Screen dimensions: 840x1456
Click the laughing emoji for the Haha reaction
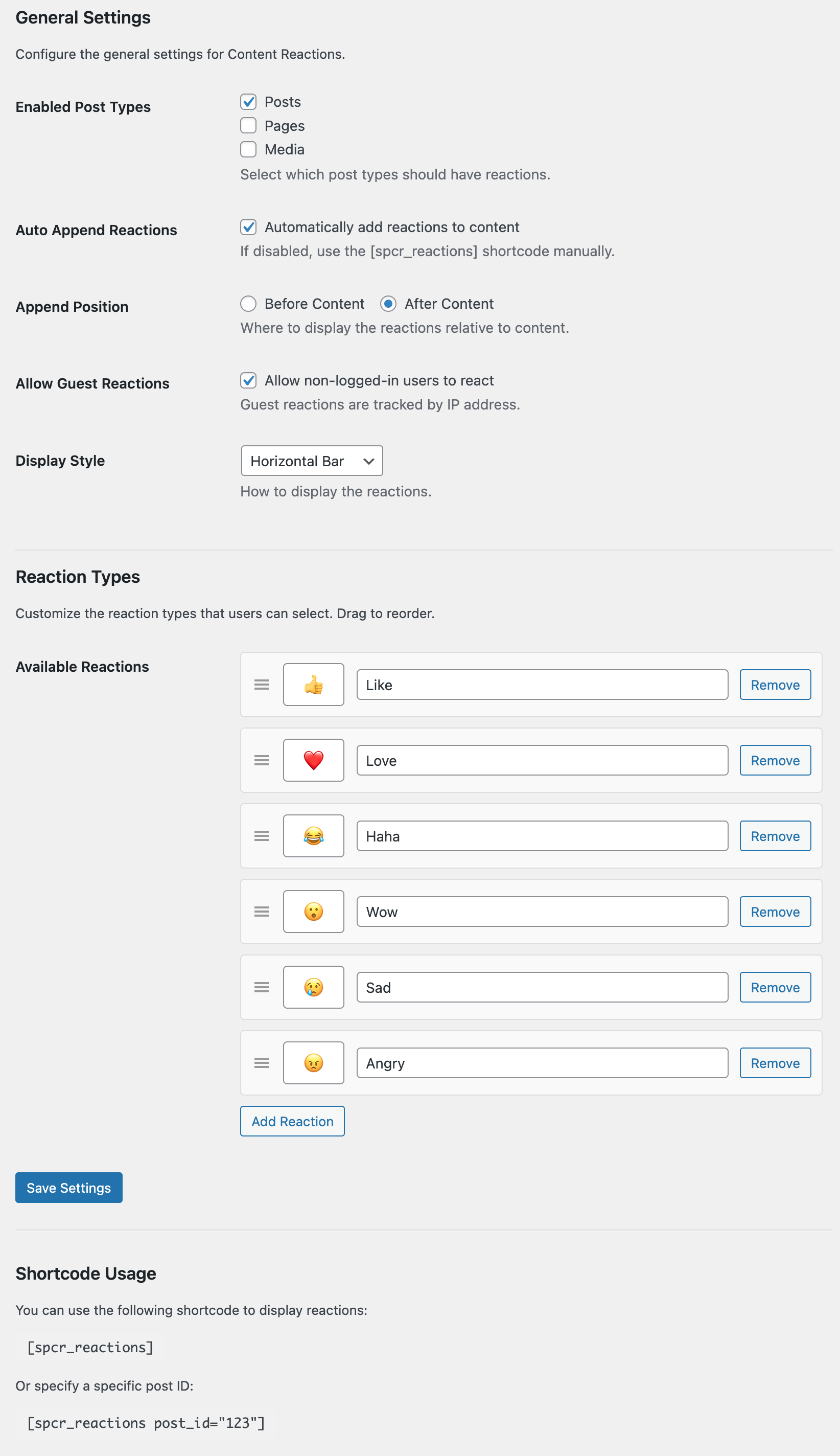[313, 836]
